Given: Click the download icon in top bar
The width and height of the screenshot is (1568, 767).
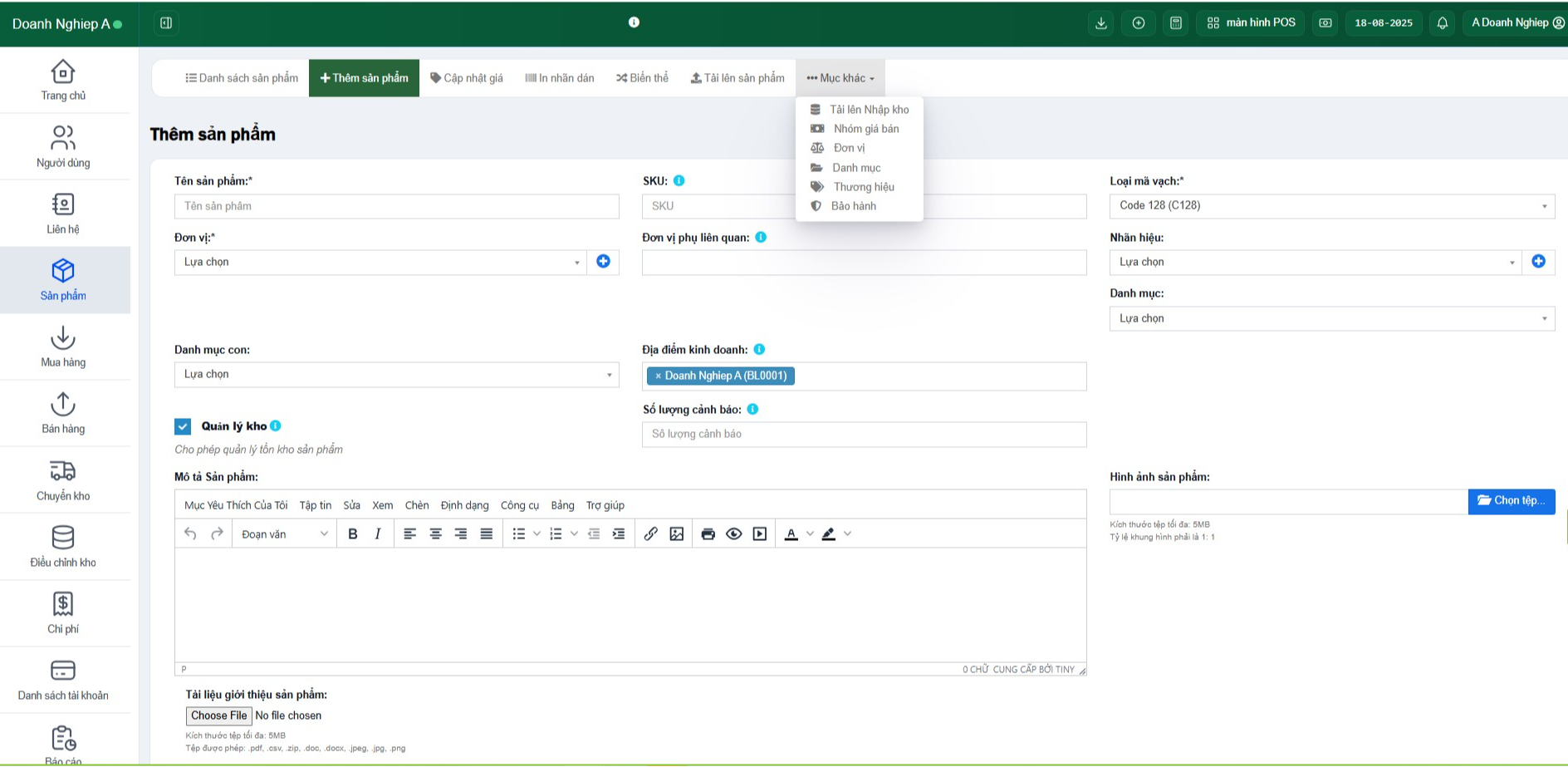Looking at the screenshot, I should (x=1101, y=23).
